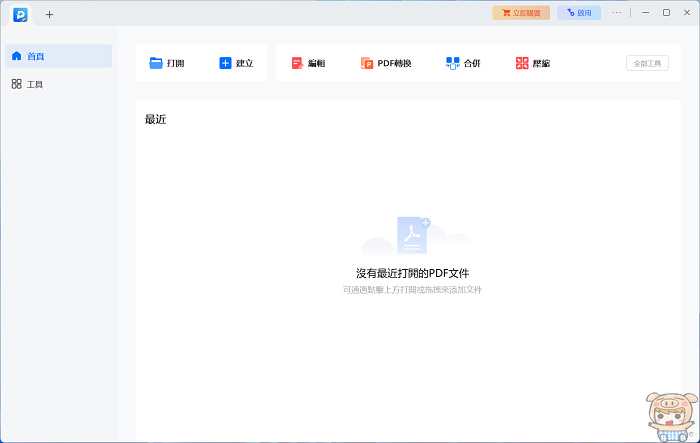The height and width of the screenshot is (443, 700).
Task: Open the 全部工具 all tools button
Action: click(647, 63)
